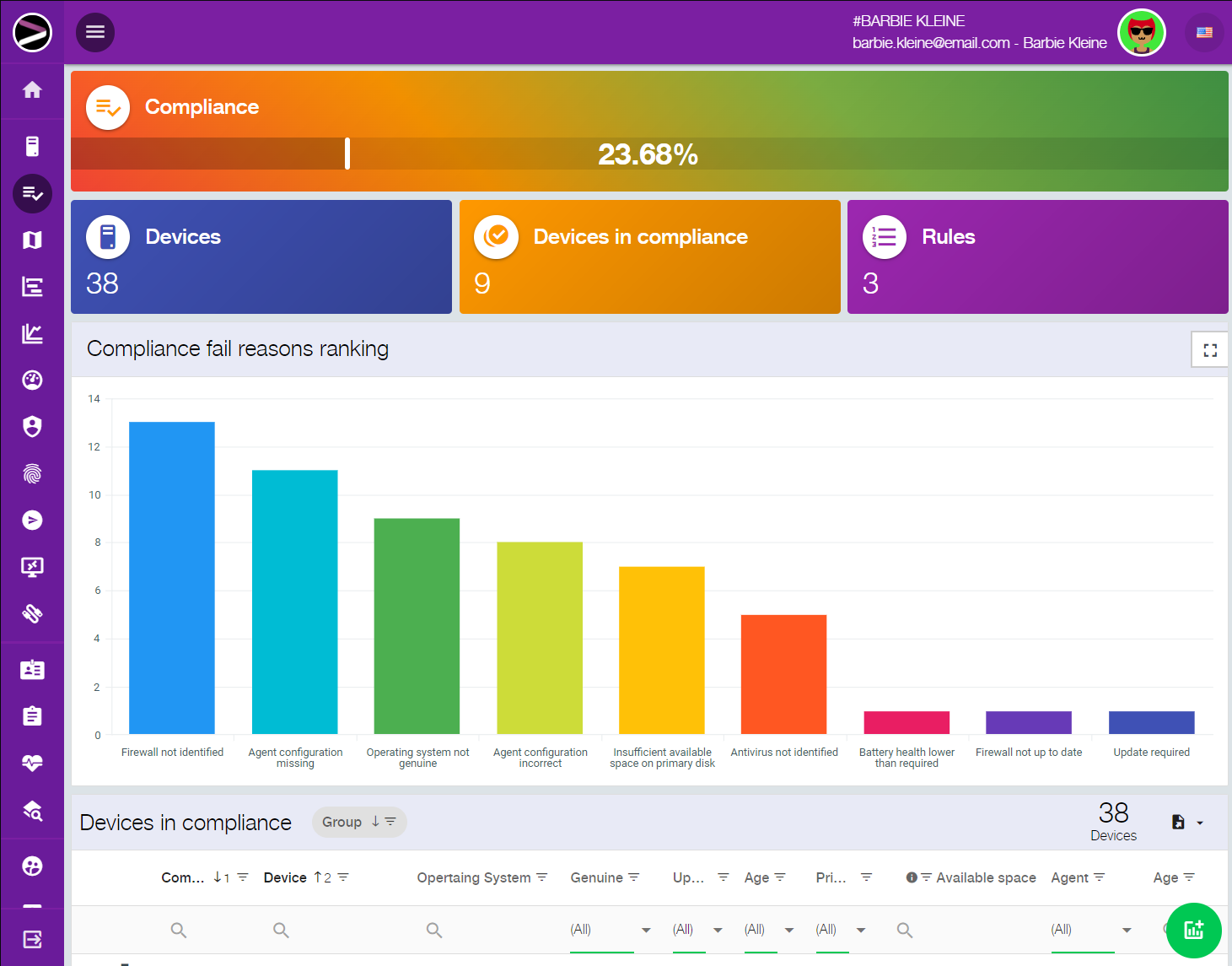1232x966 pixels.
Task: Go to the home page icon
Action: coord(32,90)
